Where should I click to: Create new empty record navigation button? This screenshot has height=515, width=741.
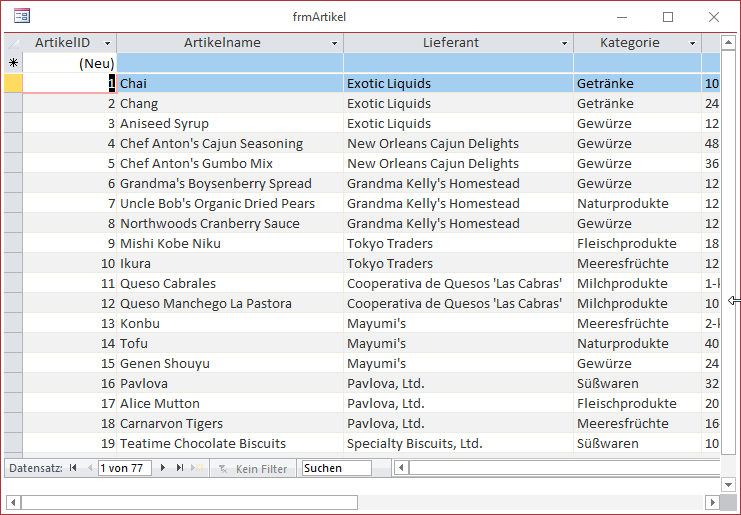(x=197, y=468)
